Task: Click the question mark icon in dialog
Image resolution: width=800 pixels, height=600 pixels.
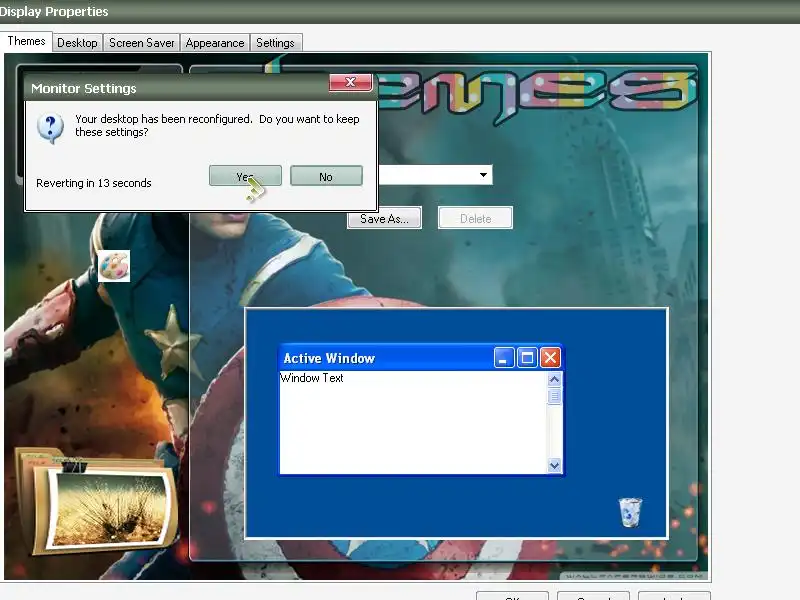Action: (51, 127)
